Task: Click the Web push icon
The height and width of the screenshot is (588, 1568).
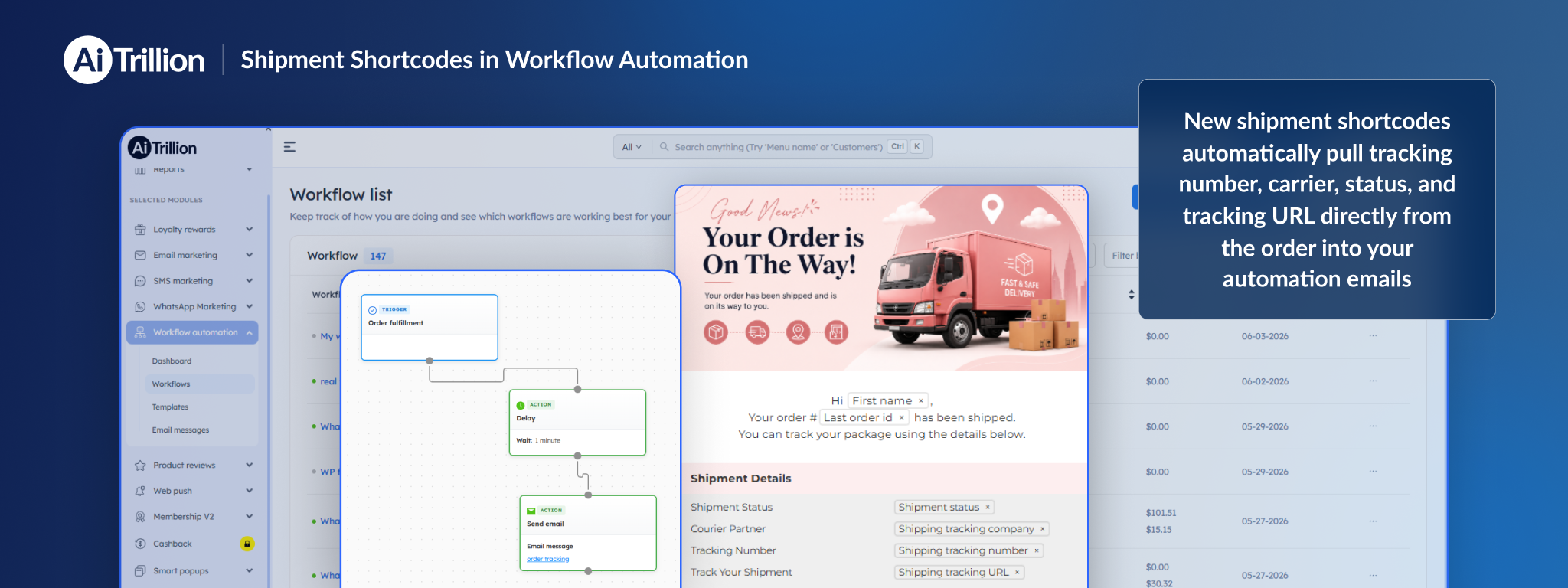Action: click(x=140, y=491)
